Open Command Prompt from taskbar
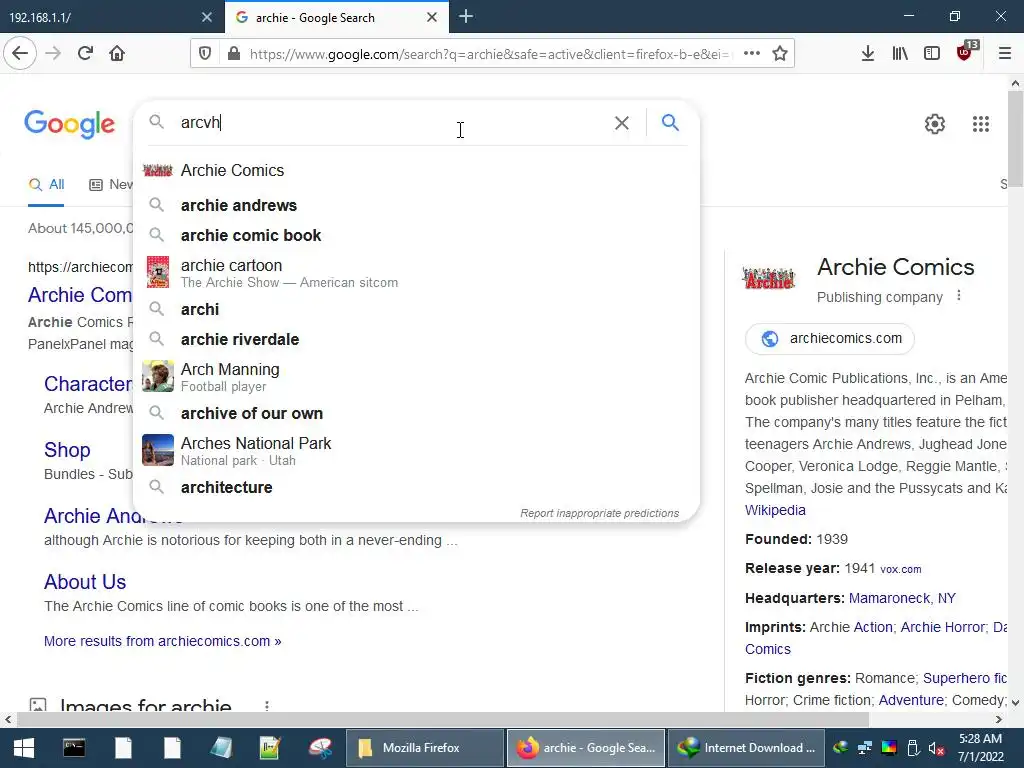The height and width of the screenshot is (768, 1024). [x=74, y=748]
